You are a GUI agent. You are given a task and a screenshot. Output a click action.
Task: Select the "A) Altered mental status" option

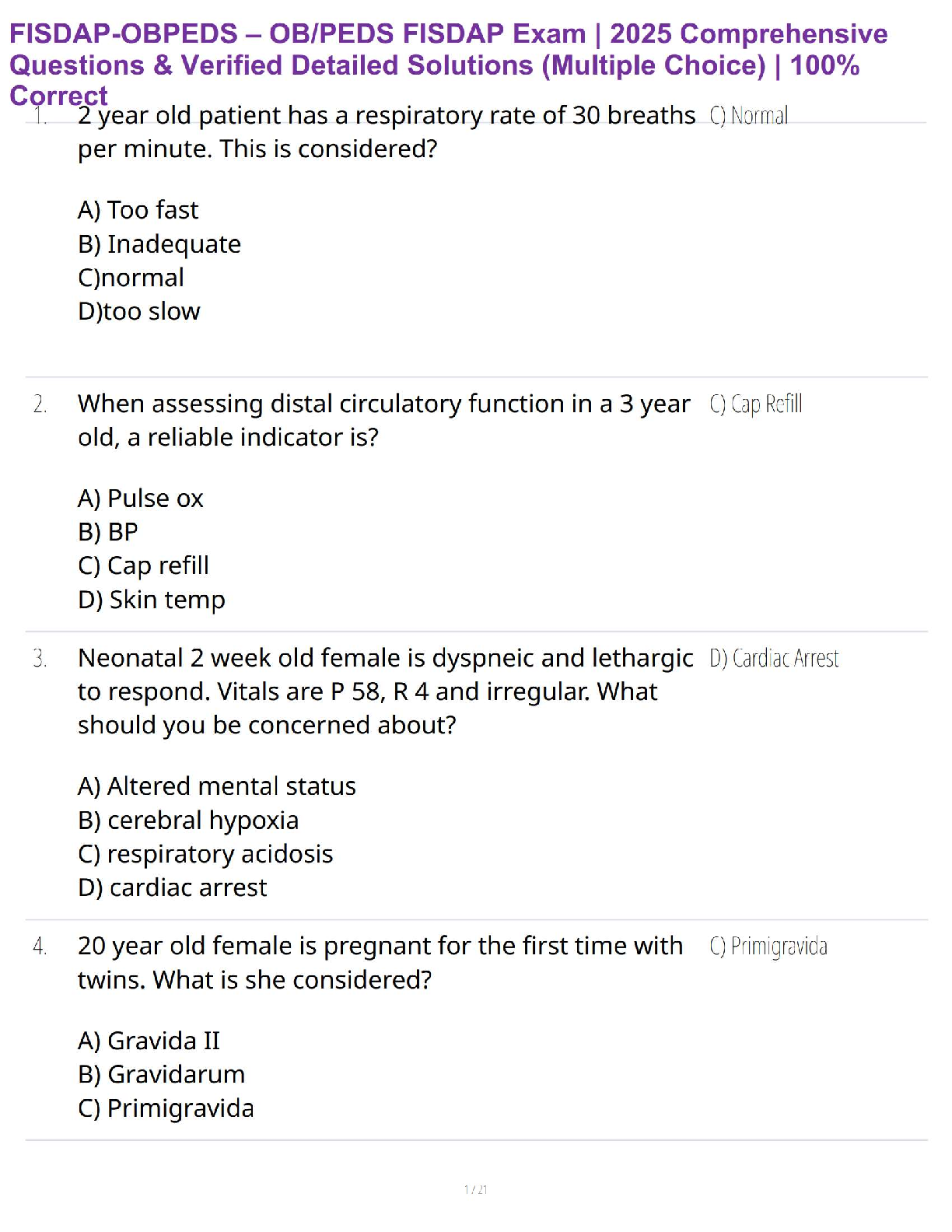point(217,786)
